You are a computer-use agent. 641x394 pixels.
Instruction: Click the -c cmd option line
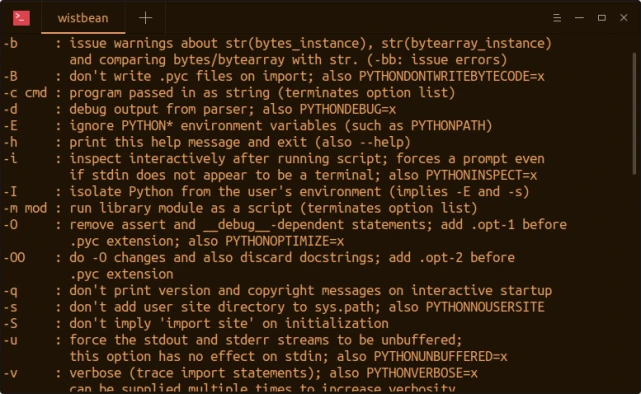[x=229, y=93]
